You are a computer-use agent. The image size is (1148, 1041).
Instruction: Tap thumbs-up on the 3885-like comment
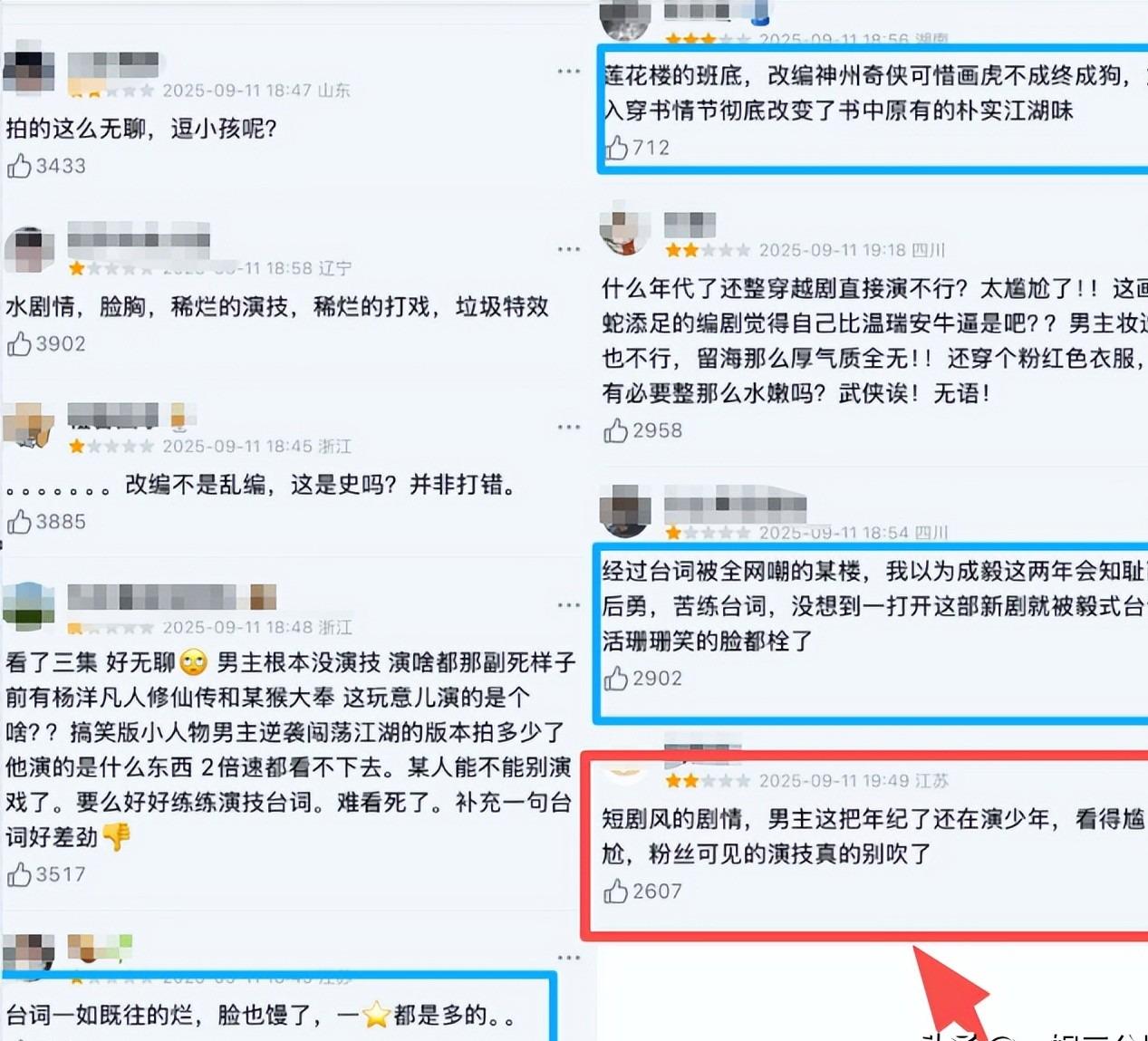click(19, 521)
